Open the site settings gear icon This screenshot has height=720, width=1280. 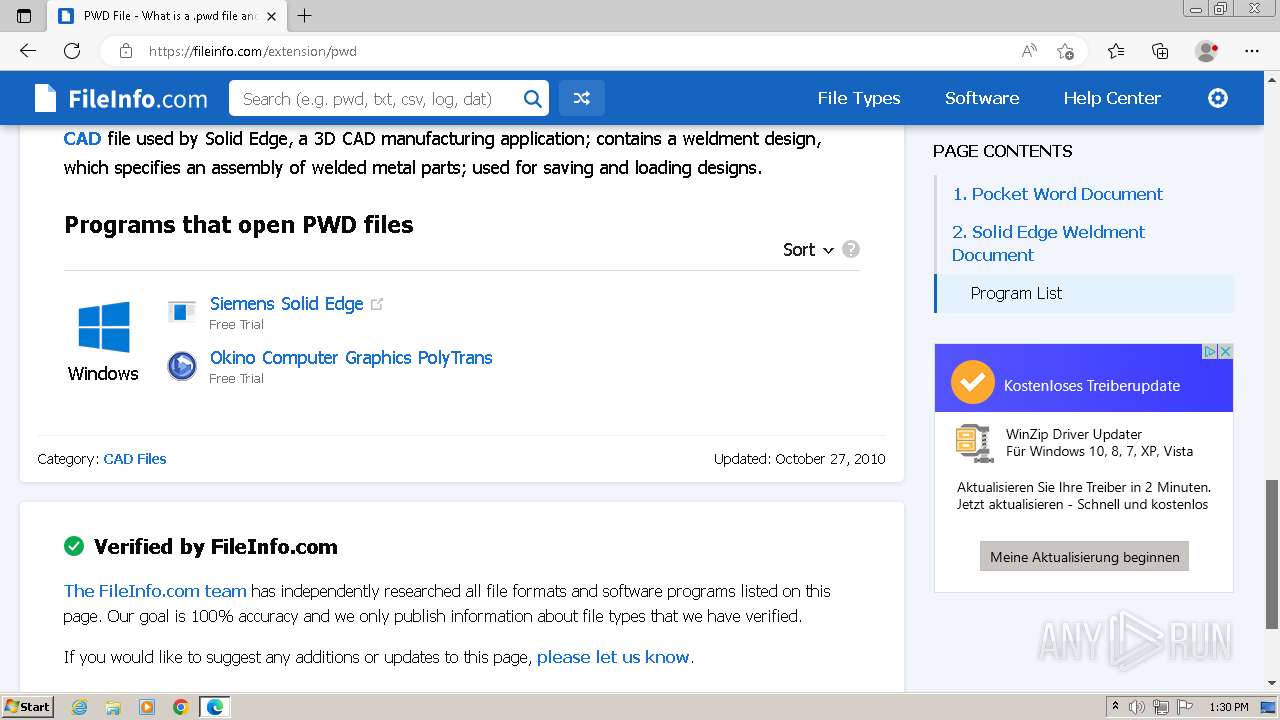pos(1218,98)
